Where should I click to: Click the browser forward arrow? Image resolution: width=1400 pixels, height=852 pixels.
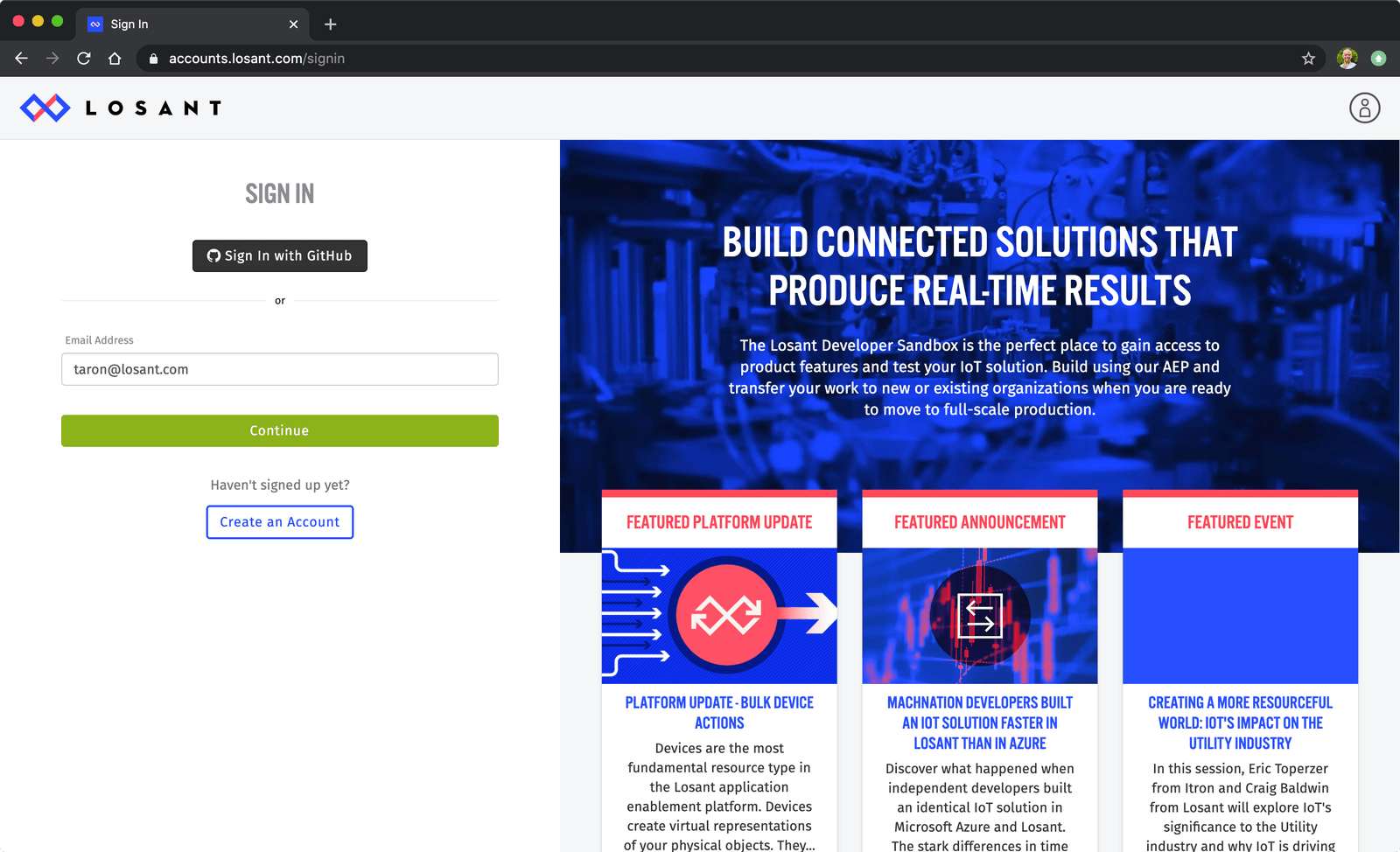(52, 59)
